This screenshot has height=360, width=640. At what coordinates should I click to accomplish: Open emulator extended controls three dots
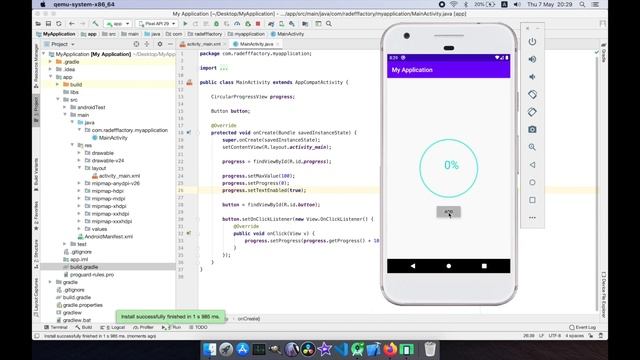click(x=532, y=218)
